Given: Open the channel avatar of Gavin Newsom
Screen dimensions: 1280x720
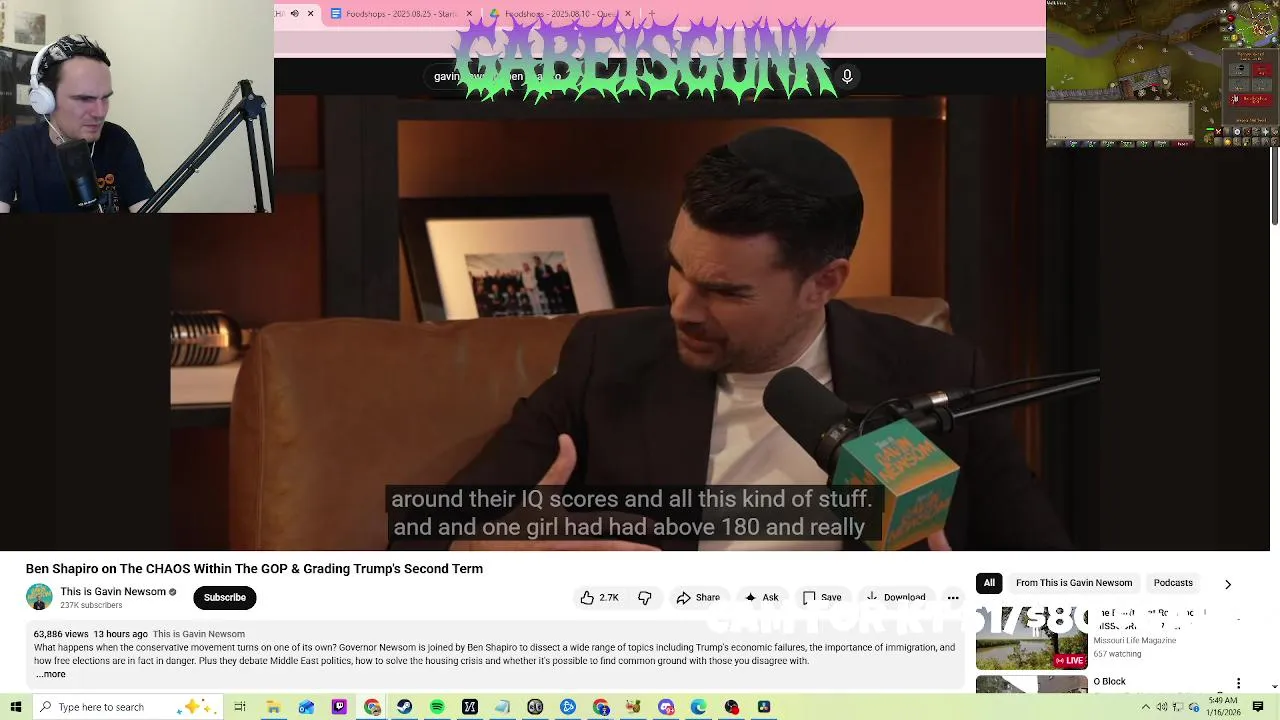Looking at the screenshot, I should (x=39, y=597).
